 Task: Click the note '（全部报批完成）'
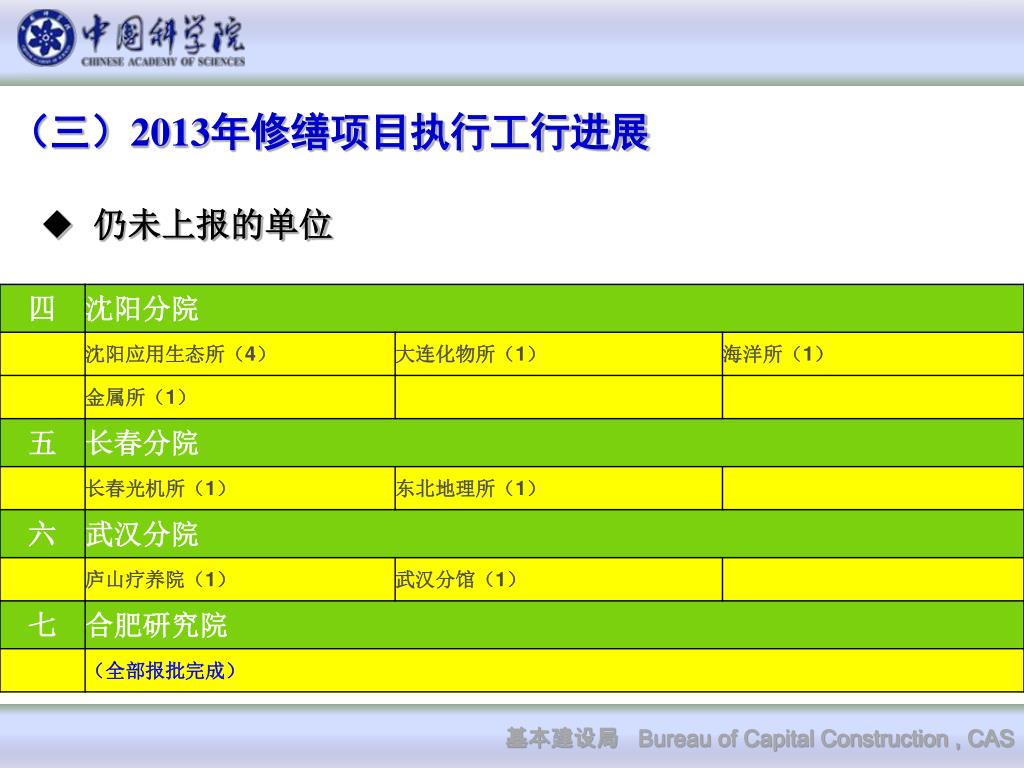click(x=164, y=671)
